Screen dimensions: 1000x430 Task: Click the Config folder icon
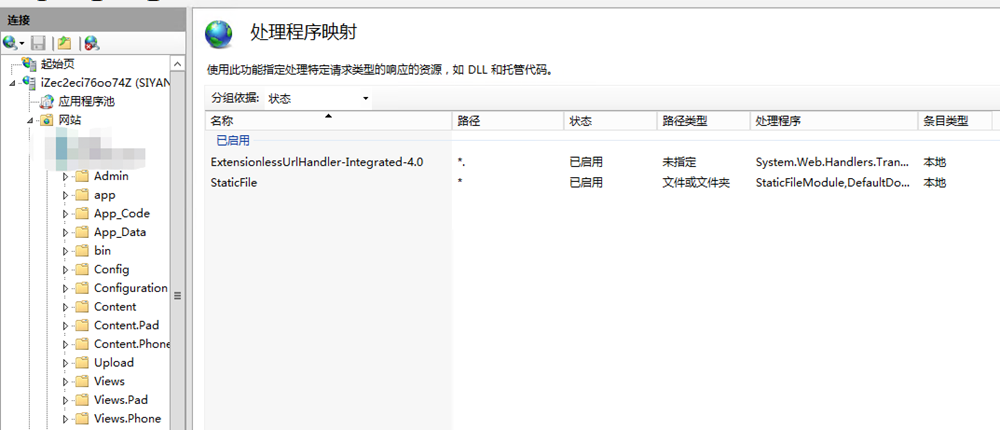81,269
